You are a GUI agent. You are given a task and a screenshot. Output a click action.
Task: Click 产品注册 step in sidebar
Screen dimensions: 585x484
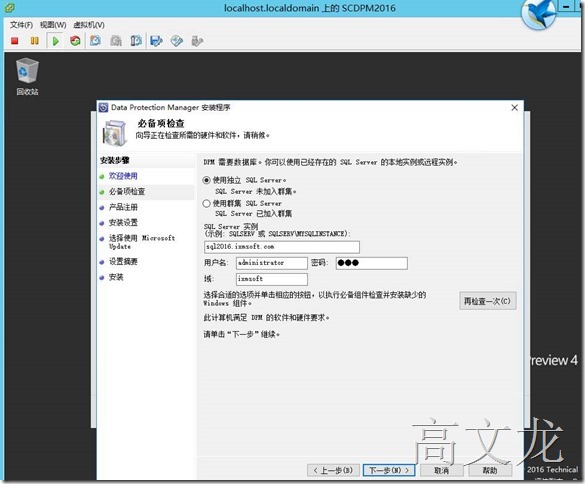[x=123, y=207]
